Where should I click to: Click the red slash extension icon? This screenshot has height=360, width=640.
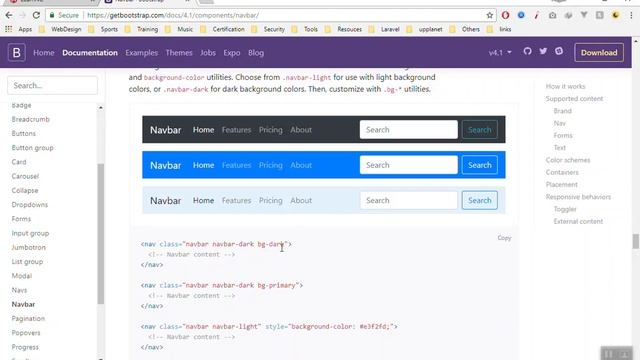click(x=536, y=16)
